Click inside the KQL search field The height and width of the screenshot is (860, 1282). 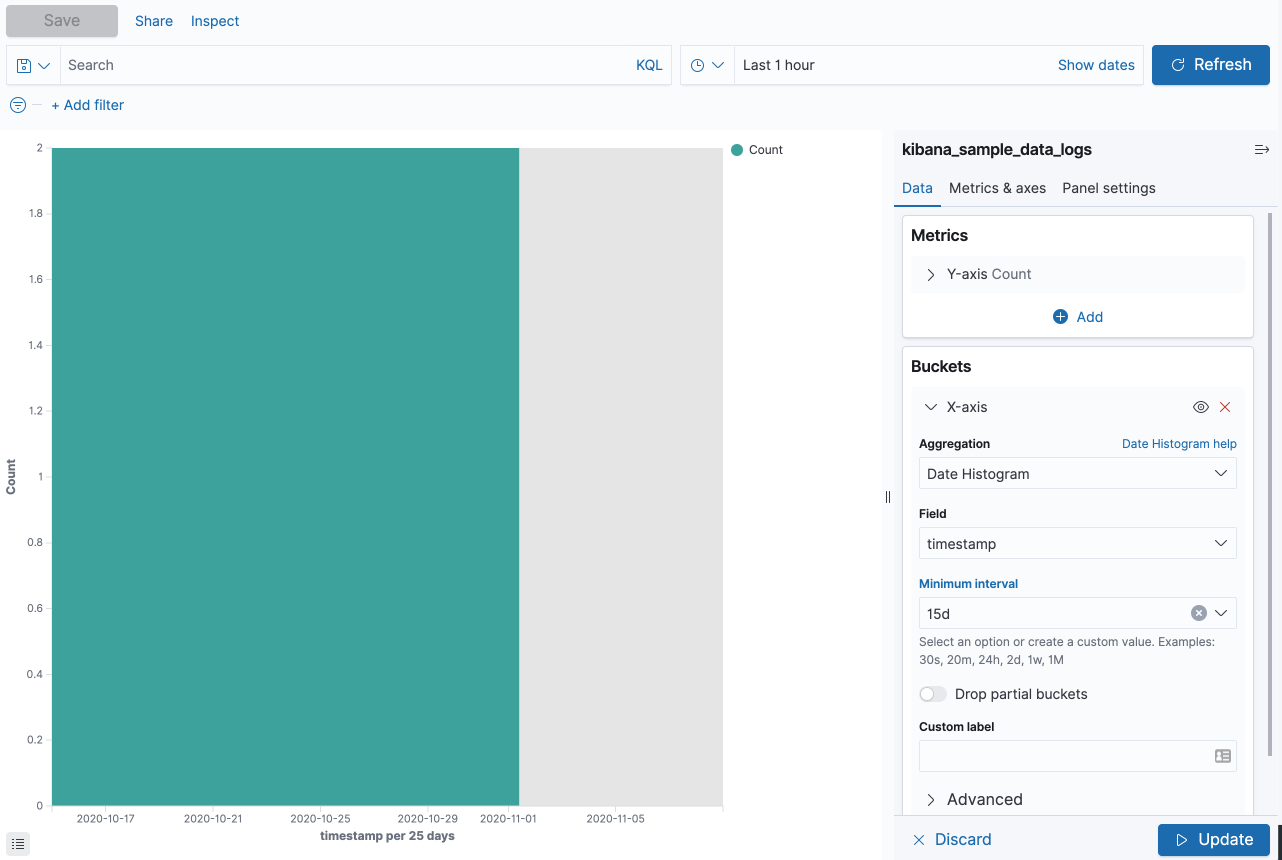(x=300, y=64)
